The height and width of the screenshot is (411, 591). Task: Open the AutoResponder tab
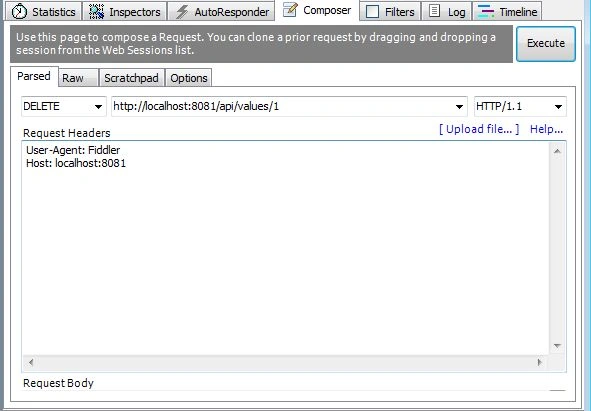coord(221,12)
